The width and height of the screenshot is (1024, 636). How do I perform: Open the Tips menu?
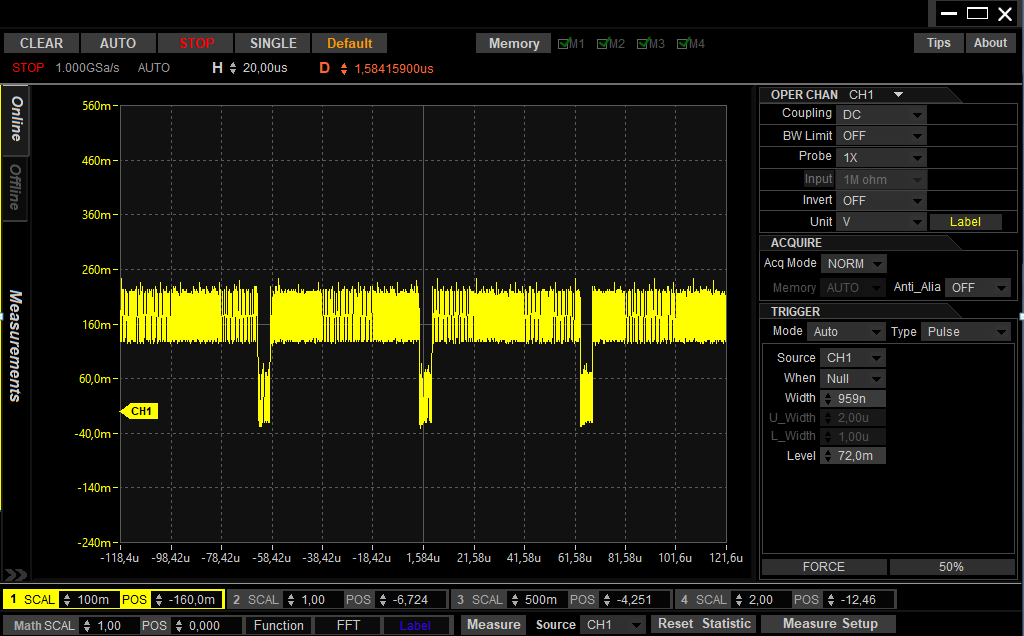[938, 42]
